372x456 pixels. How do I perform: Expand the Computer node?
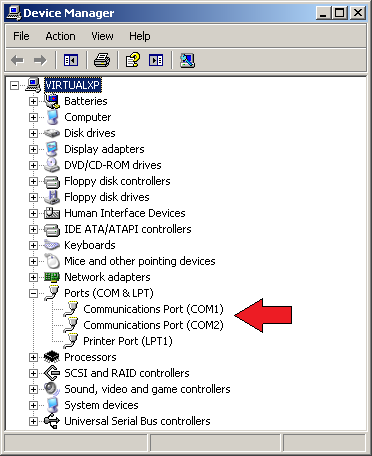(x=33, y=117)
